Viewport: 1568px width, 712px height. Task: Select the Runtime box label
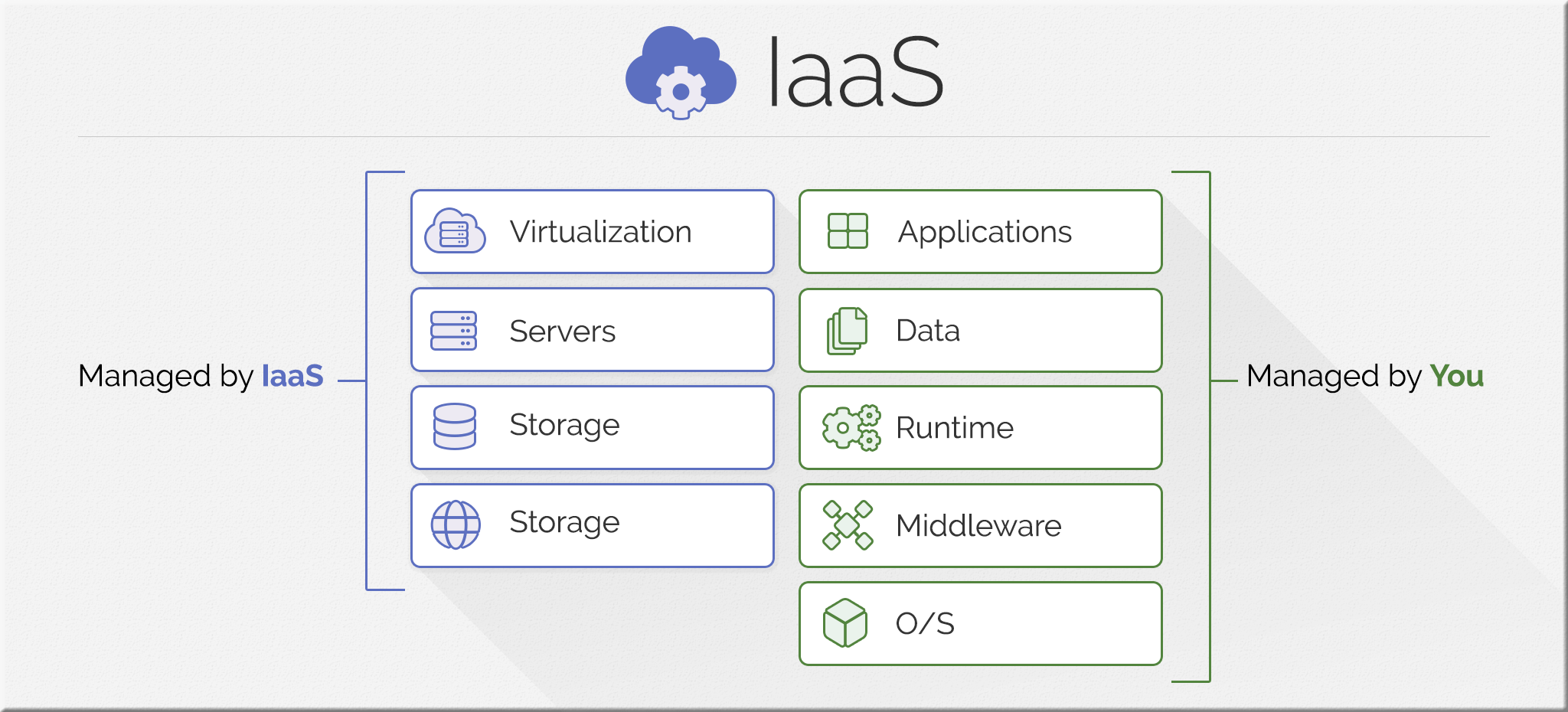click(955, 428)
